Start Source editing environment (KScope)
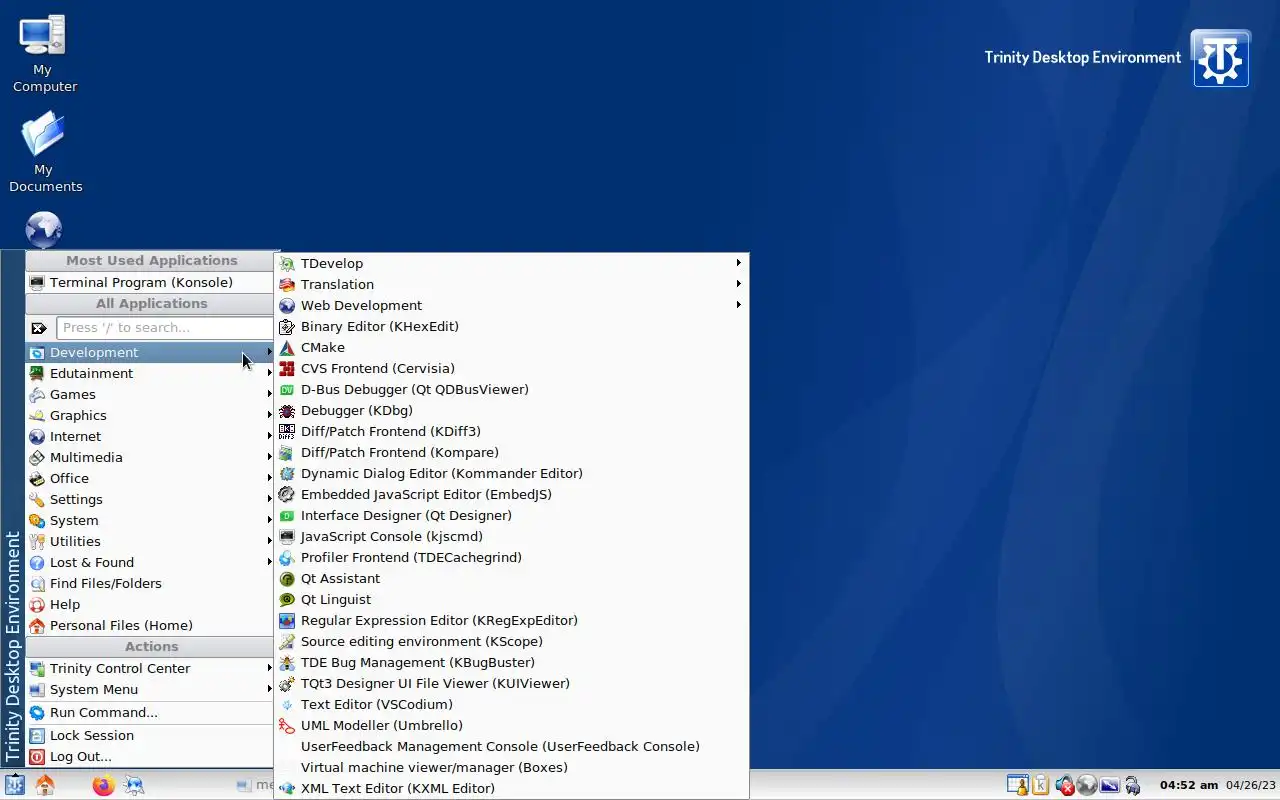This screenshot has width=1280, height=800. (511, 641)
